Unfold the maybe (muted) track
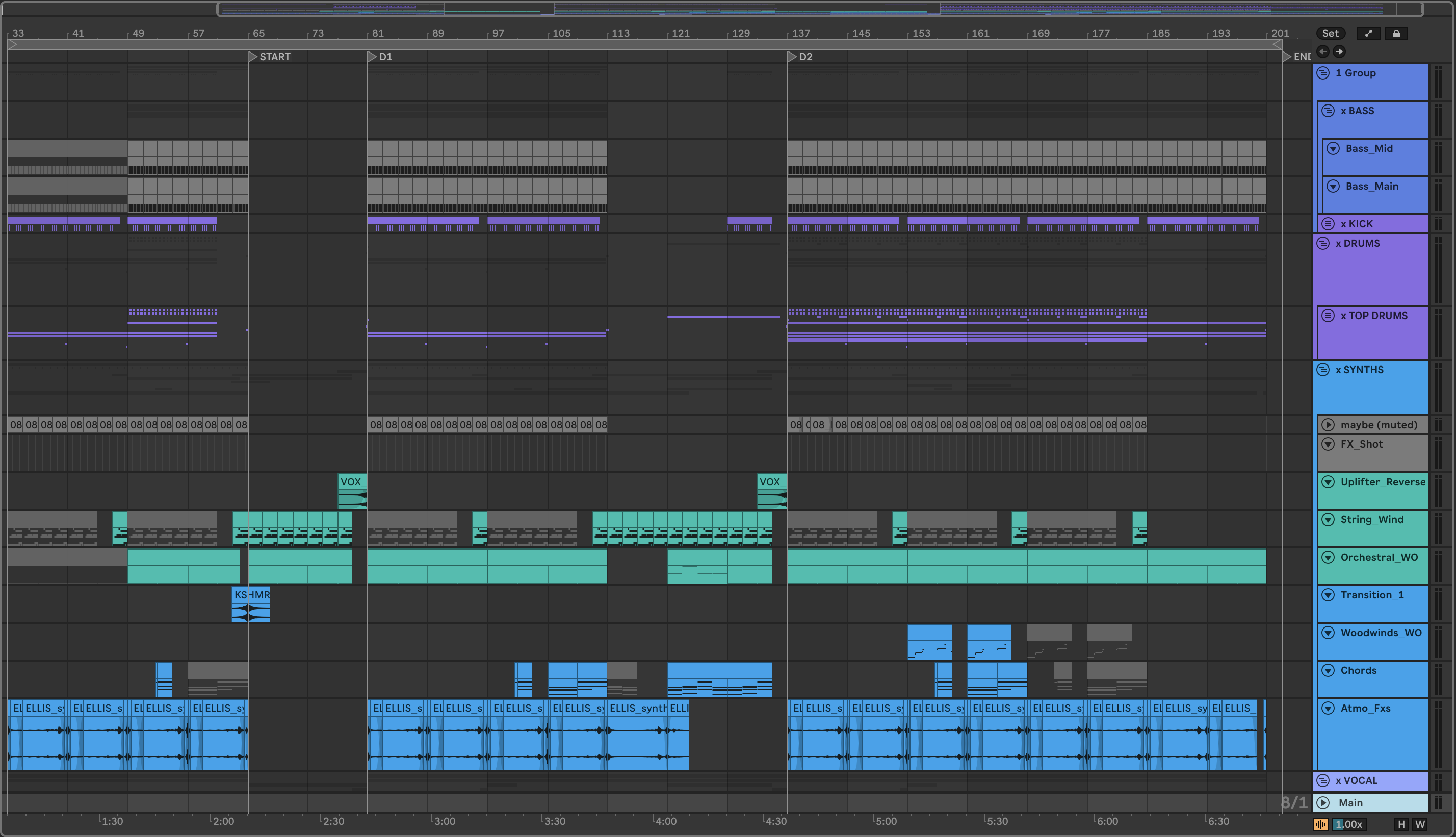 [1328, 425]
